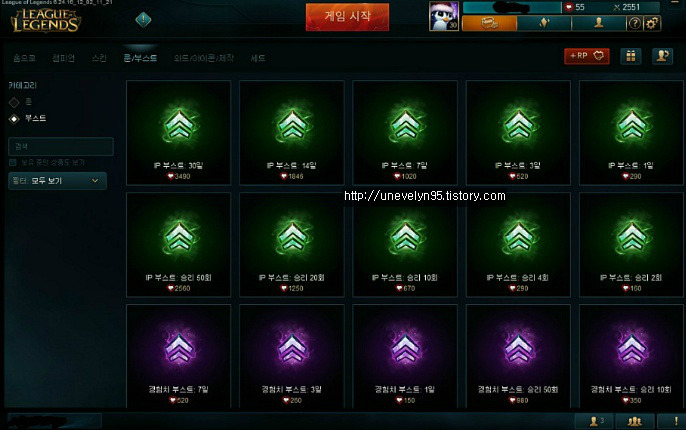This screenshot has height=430, width=686.
Task: Open the store chest icon tab
Action: [x=489, y=23]
